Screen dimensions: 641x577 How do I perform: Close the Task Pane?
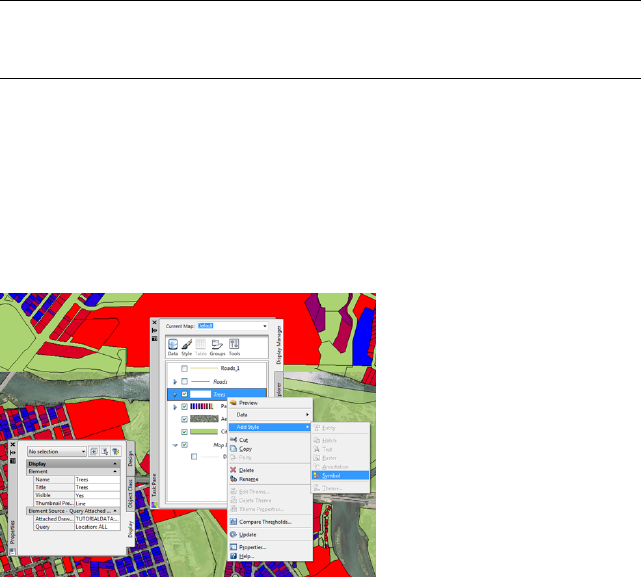155,323
